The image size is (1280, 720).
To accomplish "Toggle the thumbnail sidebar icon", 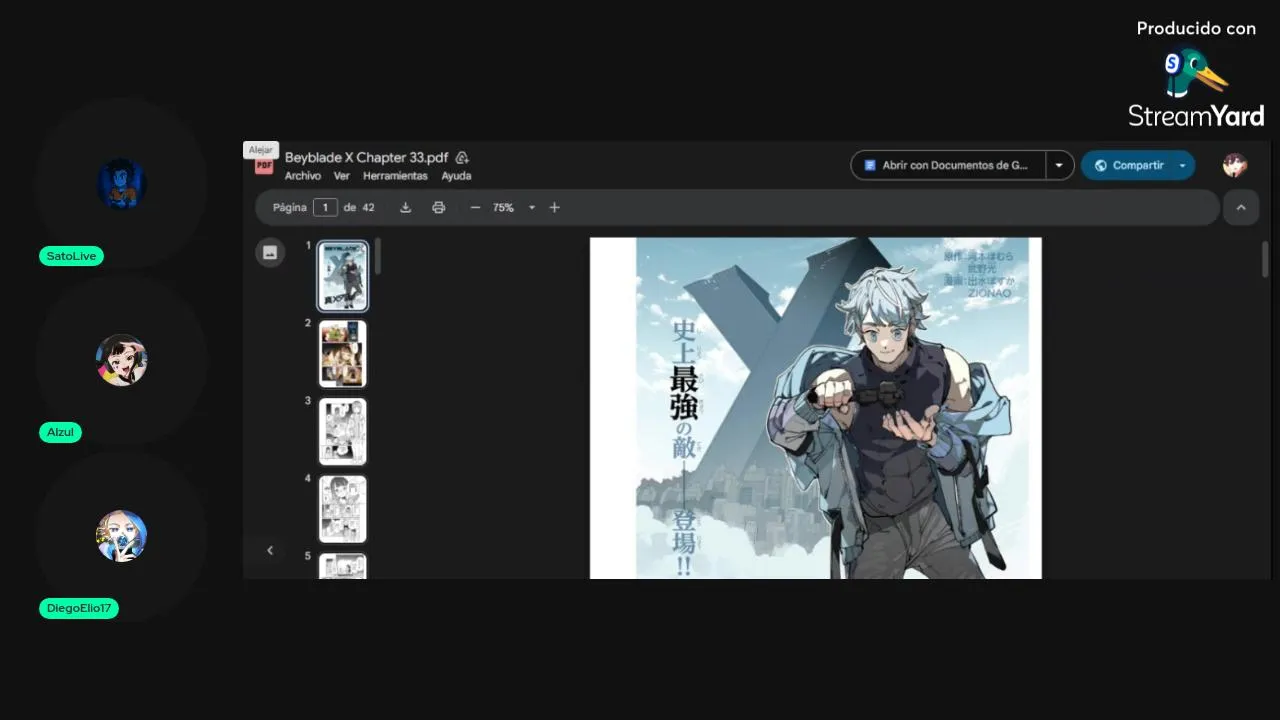I will point(269,253).
